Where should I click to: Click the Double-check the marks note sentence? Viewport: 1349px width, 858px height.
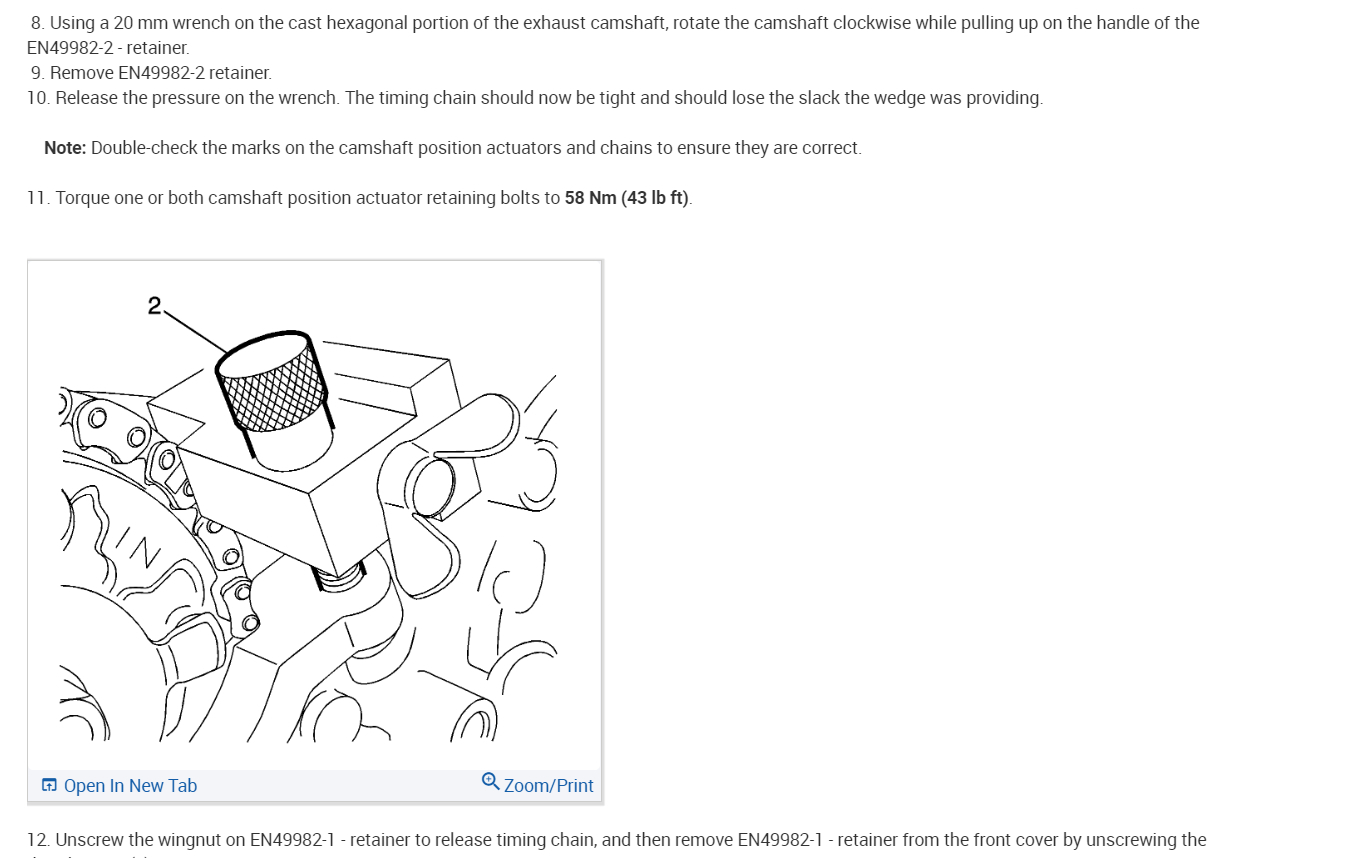[x=476, y=148]
